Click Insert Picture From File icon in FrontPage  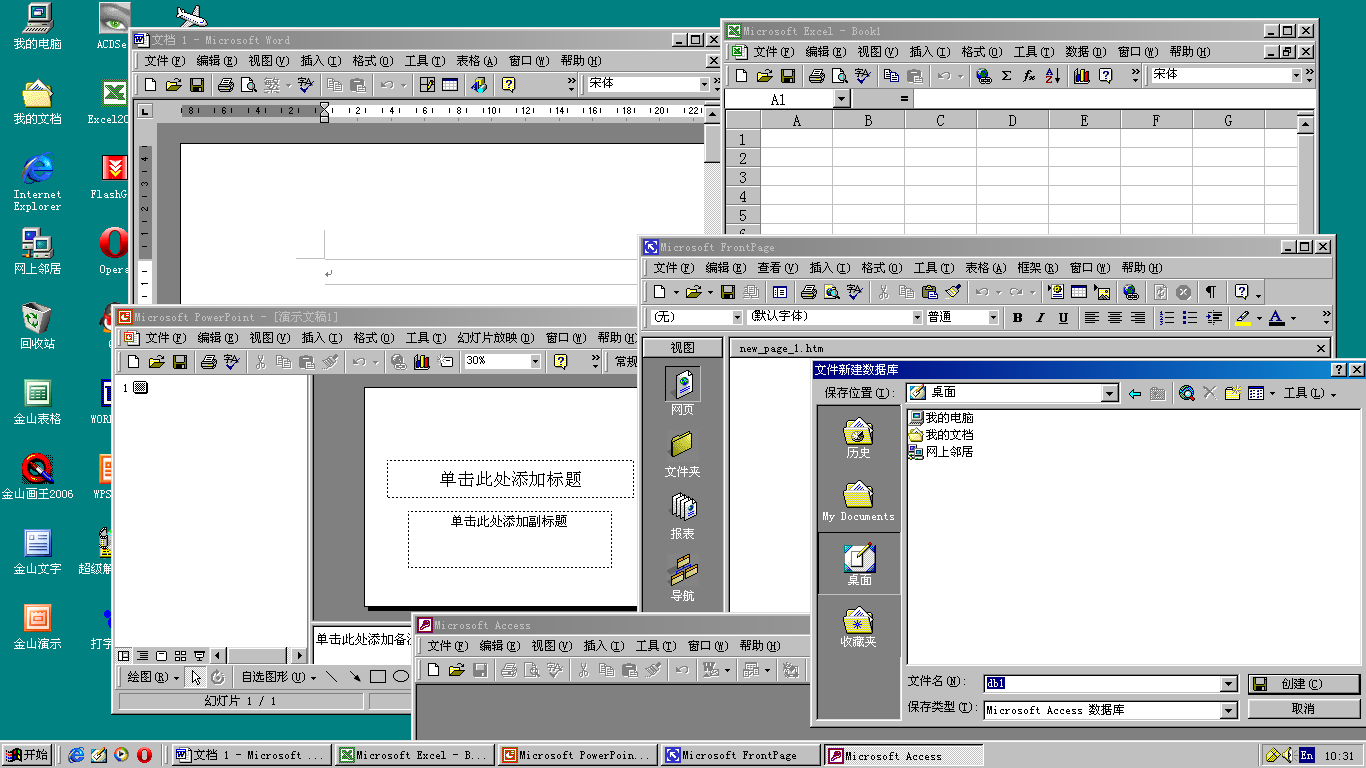click(1102, 292)
